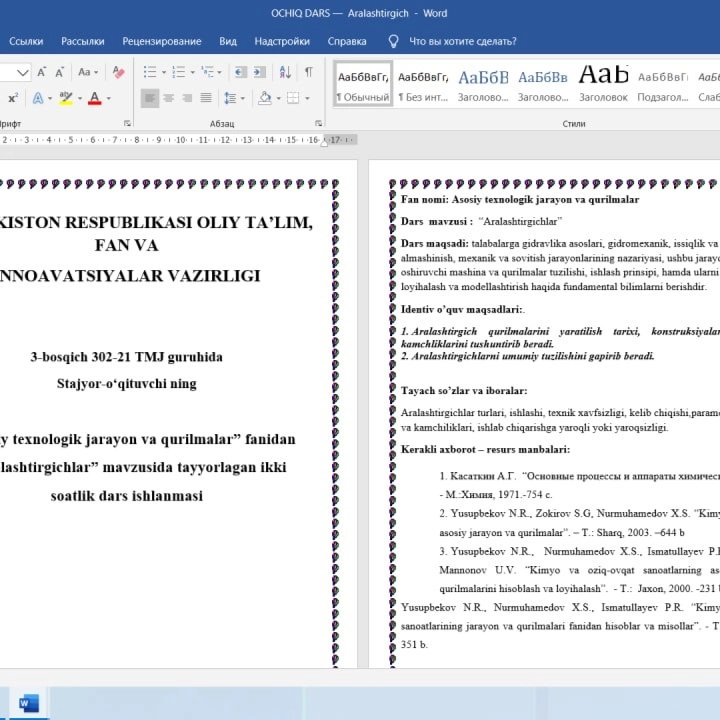
Task: Toggle the show paragraph marks (¶) button
Action: click(309, 72)
